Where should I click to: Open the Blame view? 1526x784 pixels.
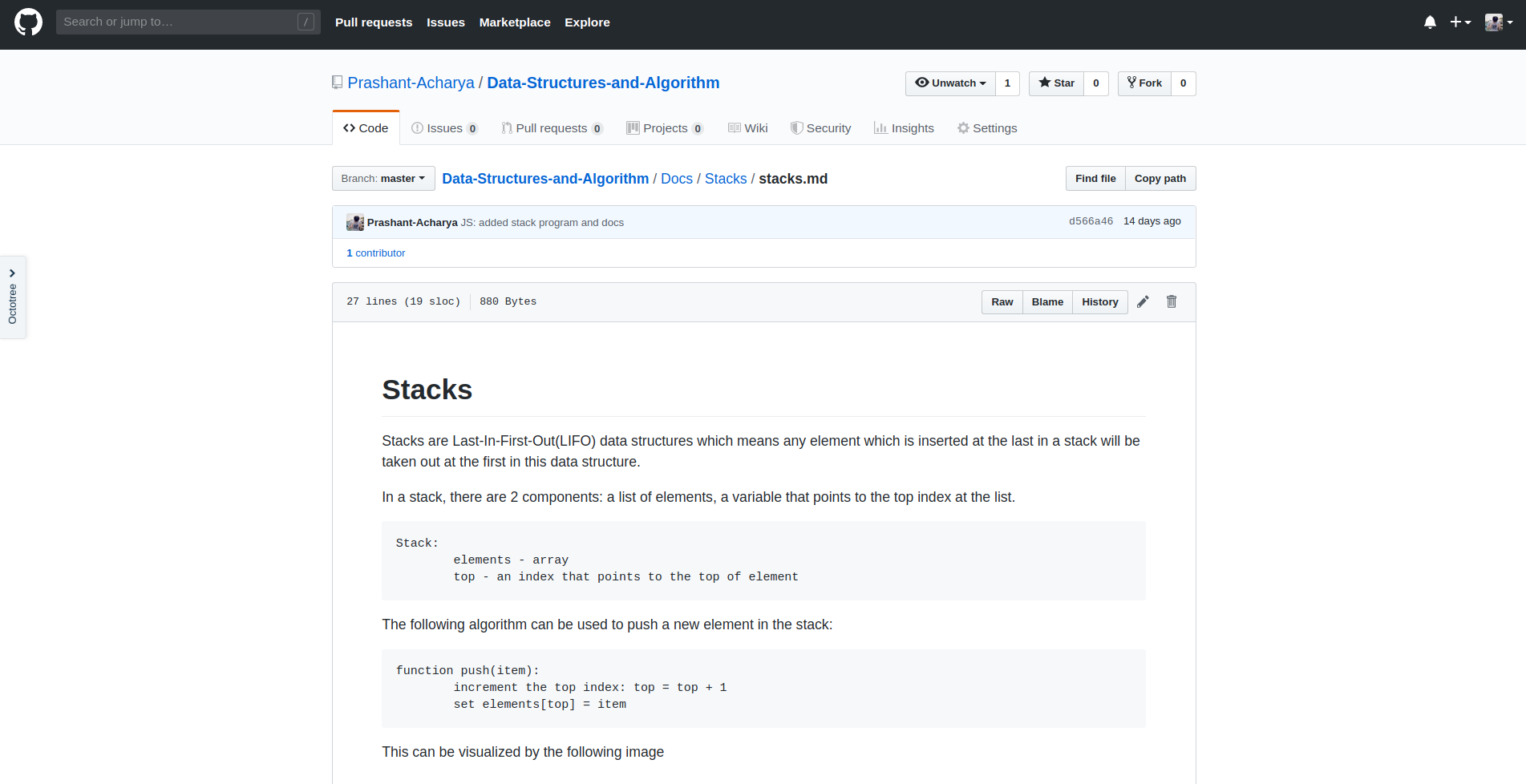tap(1047, 302)
